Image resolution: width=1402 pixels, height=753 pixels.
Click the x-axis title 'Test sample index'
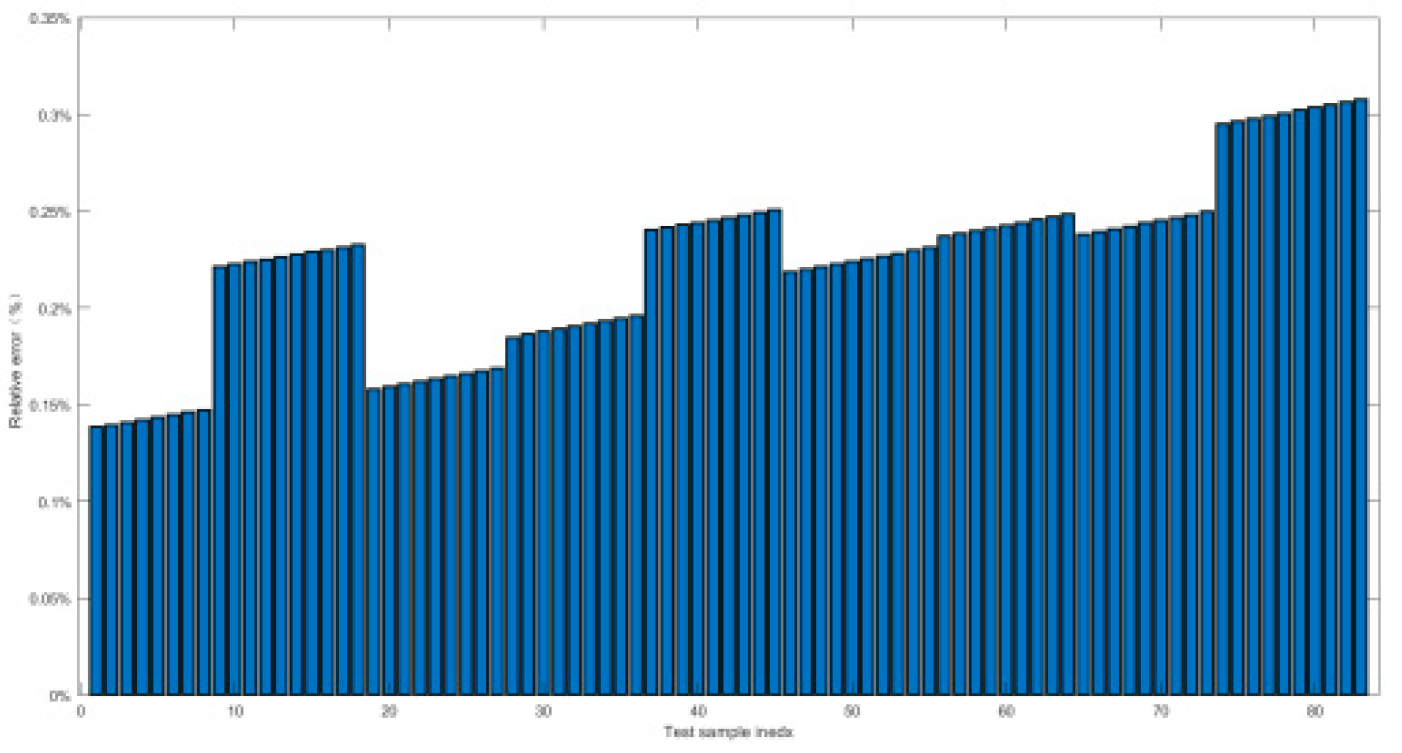coord(728,733)
